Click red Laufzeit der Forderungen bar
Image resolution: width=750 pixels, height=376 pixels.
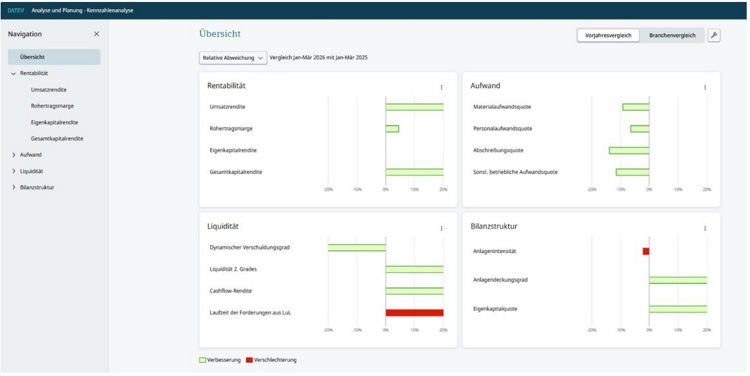(x=414, y=313)
